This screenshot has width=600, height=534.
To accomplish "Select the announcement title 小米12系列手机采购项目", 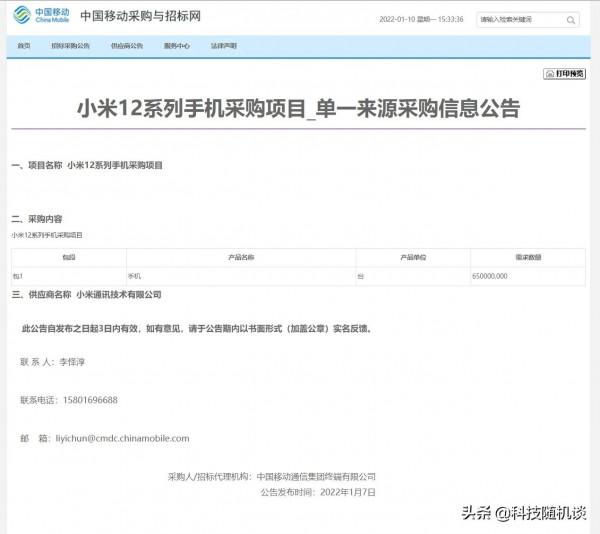I will [298, 108].
